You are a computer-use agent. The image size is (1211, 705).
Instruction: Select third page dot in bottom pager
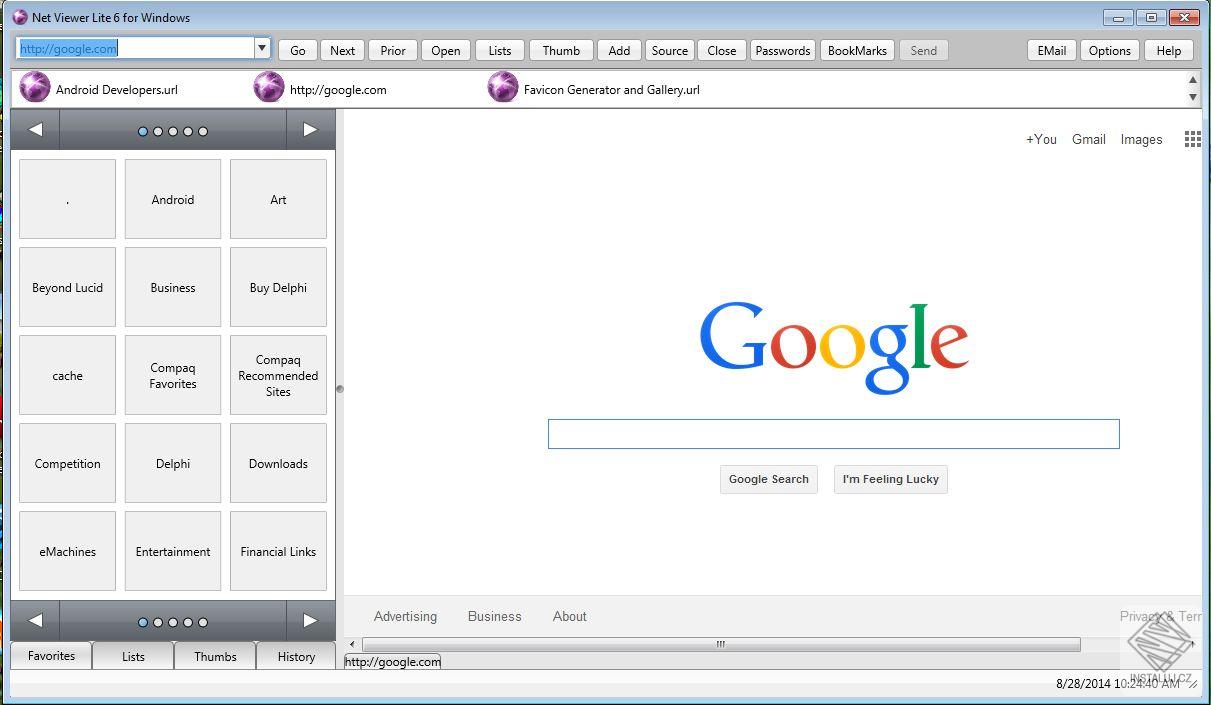click(173, 622)
